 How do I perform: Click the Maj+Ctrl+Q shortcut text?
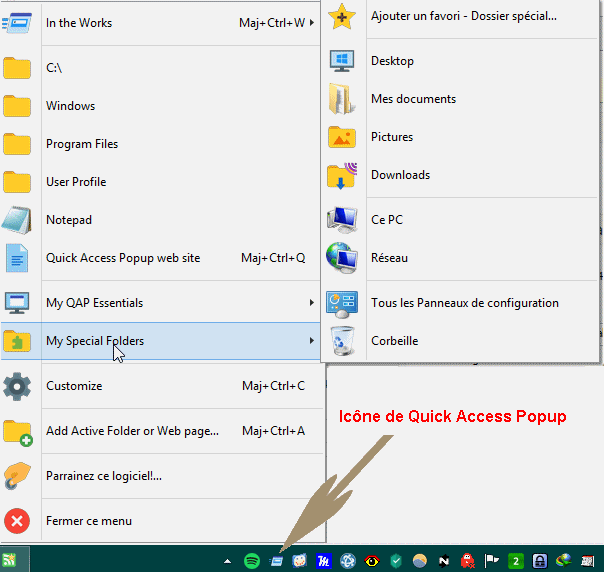click(273, 258)
